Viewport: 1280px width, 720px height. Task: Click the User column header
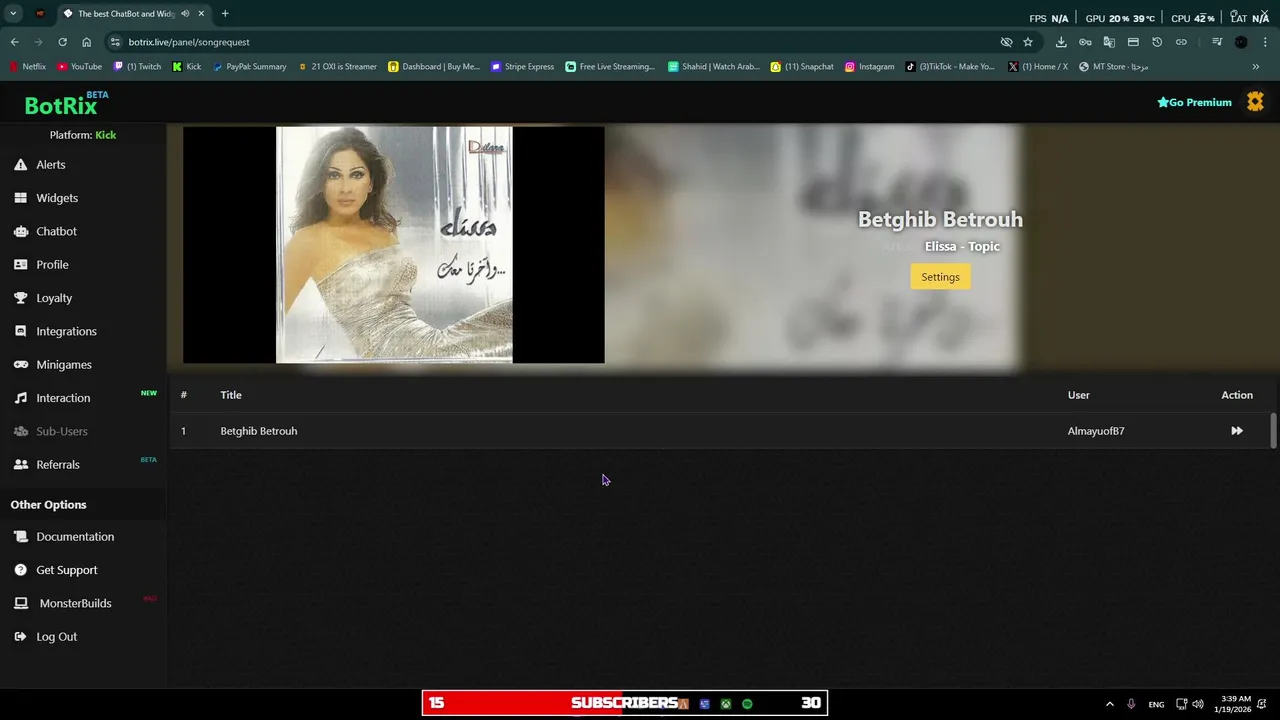(1079, 395)
